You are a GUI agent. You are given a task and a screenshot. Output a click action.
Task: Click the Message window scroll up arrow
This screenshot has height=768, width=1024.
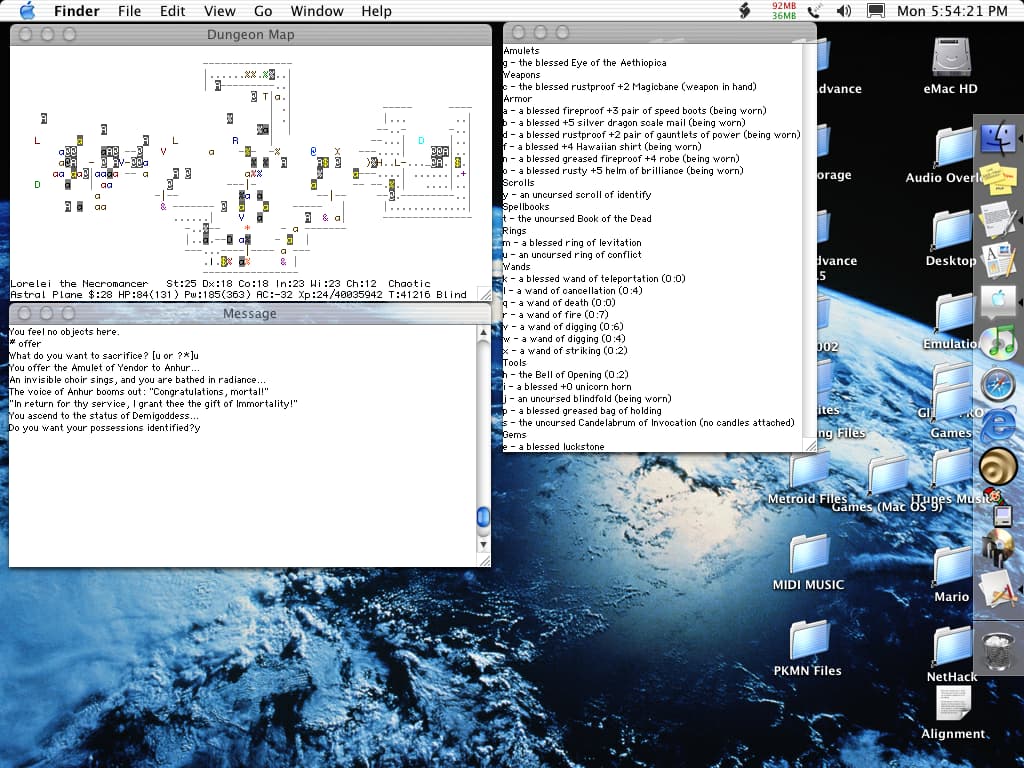[483, 332]
